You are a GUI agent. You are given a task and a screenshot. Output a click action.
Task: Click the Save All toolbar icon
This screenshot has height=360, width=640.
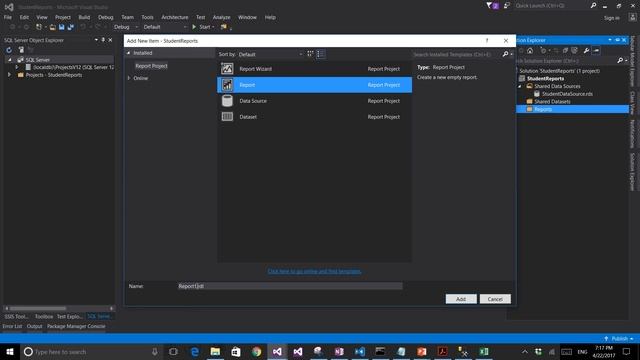[x=71, y=27]
